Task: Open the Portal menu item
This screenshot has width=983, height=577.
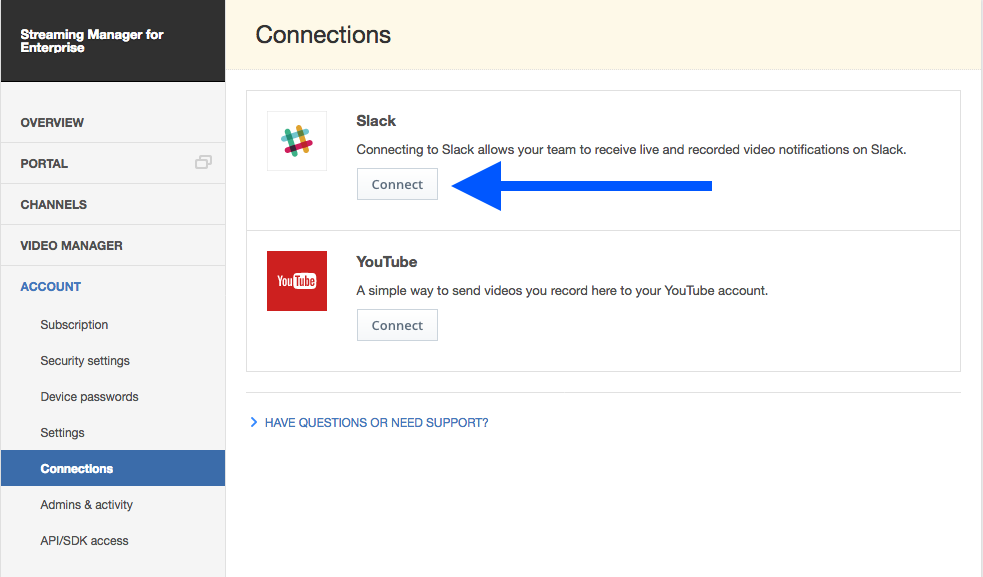Action: point(113,163)
